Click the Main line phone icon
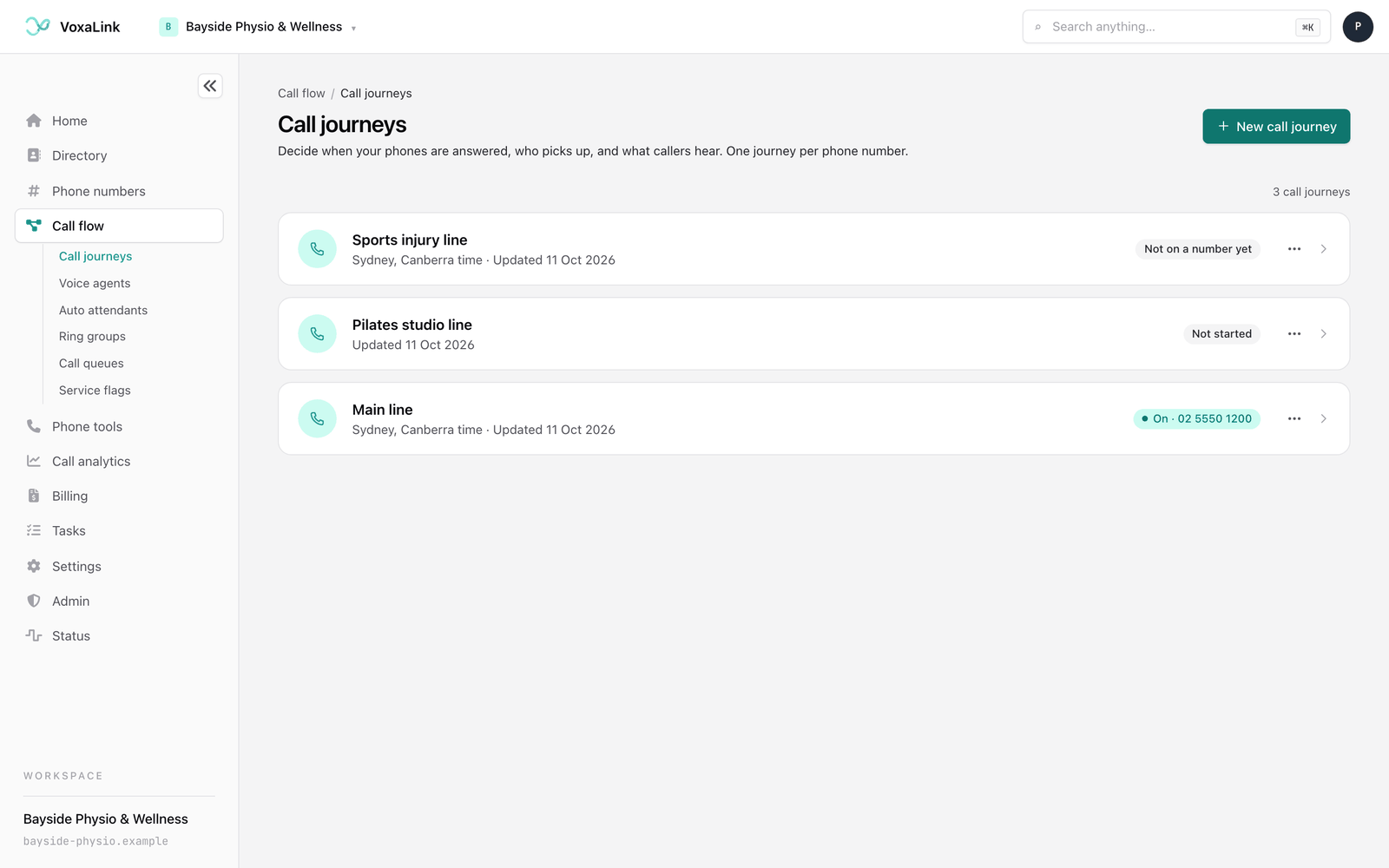Viewport: 1389px width, 868px height. [x=317, y=419]
